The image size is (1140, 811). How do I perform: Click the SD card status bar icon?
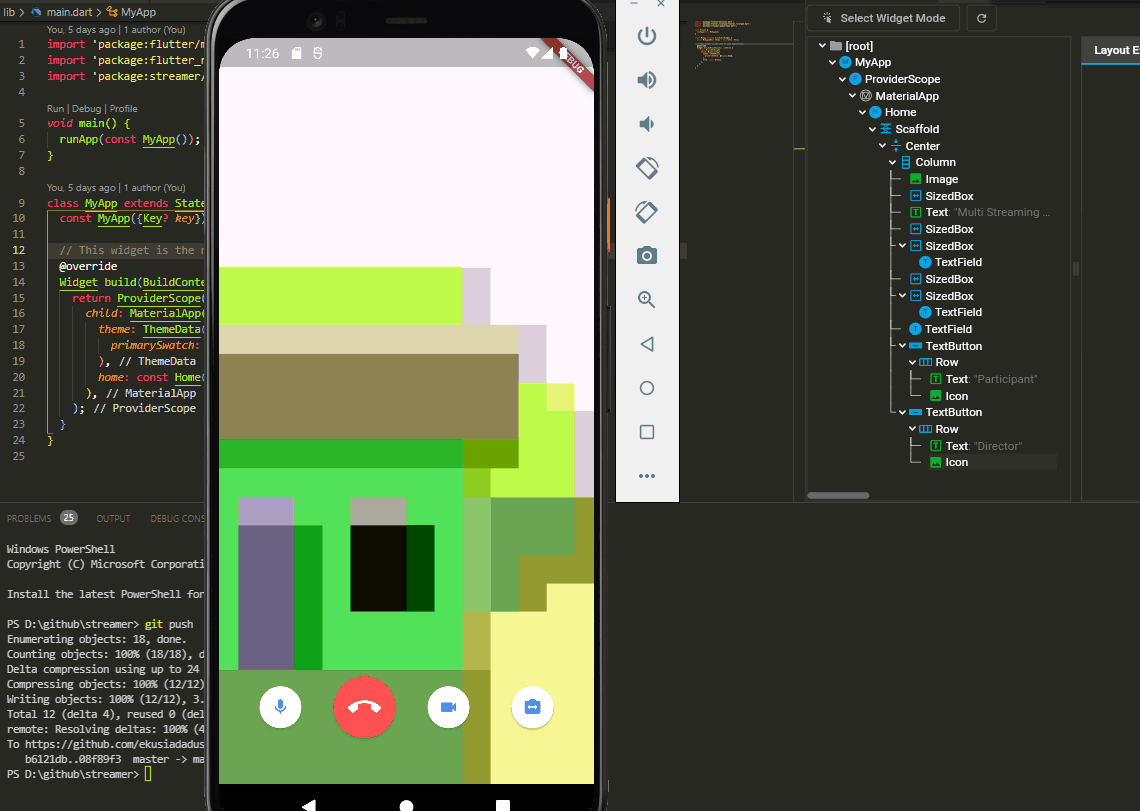[297, 53]
